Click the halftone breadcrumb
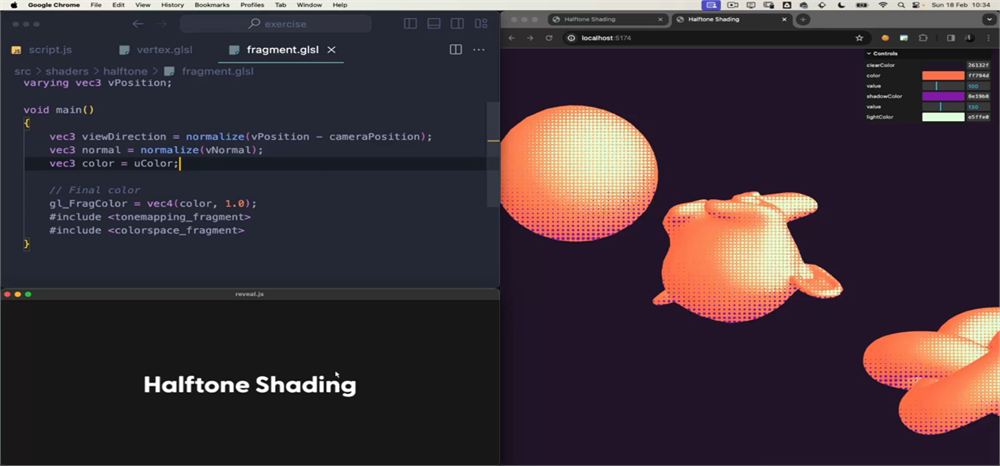 click(125, 71)
